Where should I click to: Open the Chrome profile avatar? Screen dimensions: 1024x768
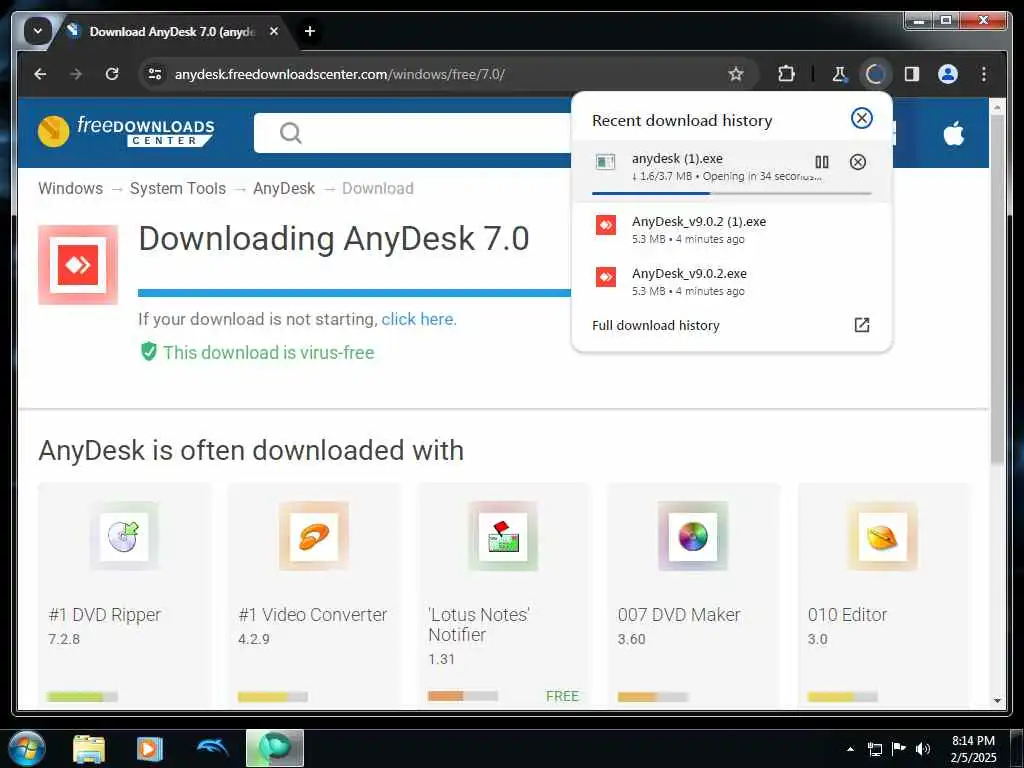pos(948,74)
